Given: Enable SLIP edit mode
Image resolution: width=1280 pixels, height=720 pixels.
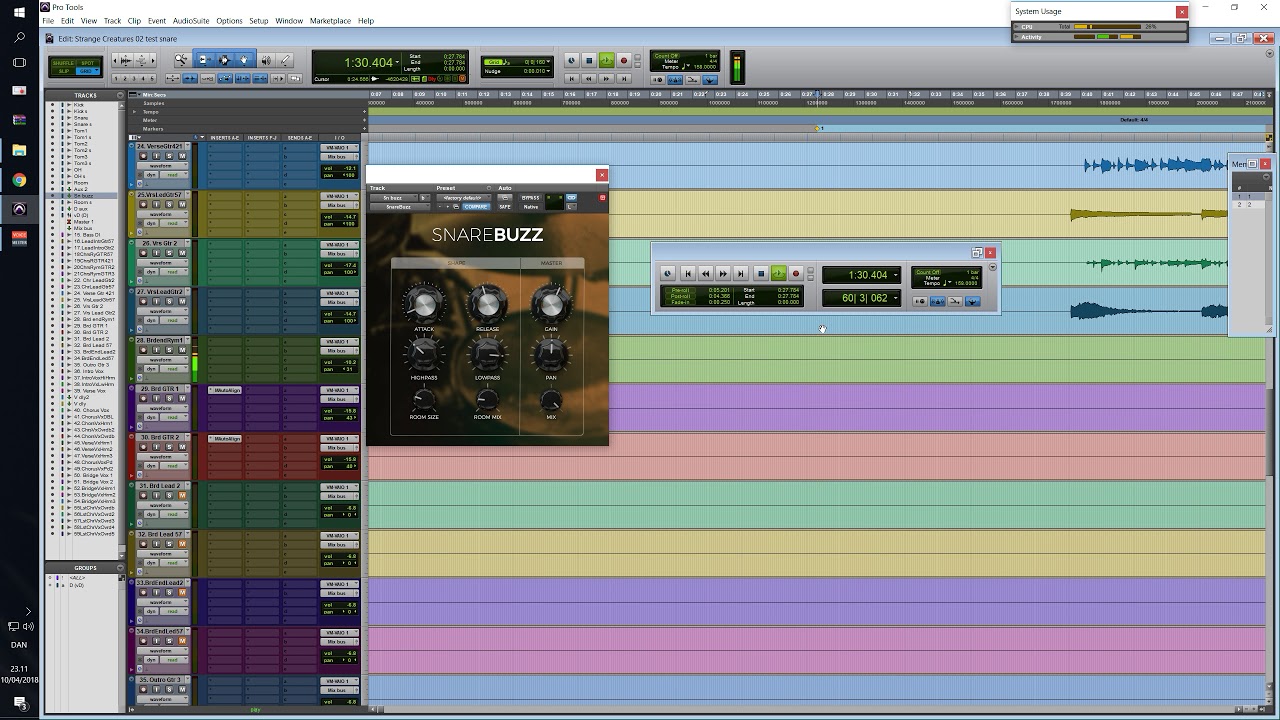Looking at the screenshot, I should pos(63,71).
